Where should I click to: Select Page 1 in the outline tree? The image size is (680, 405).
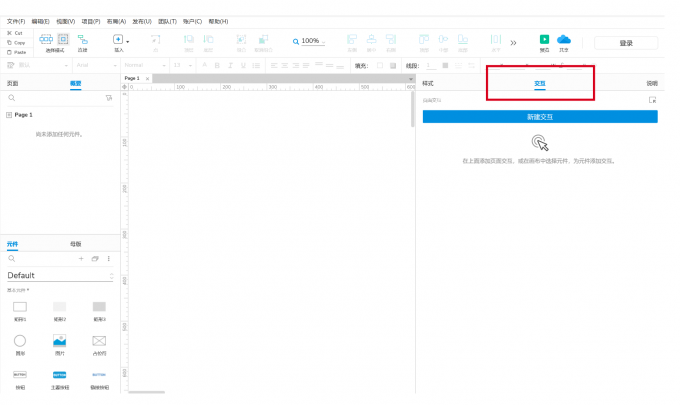pyautogui.click(x=23, y=115)
